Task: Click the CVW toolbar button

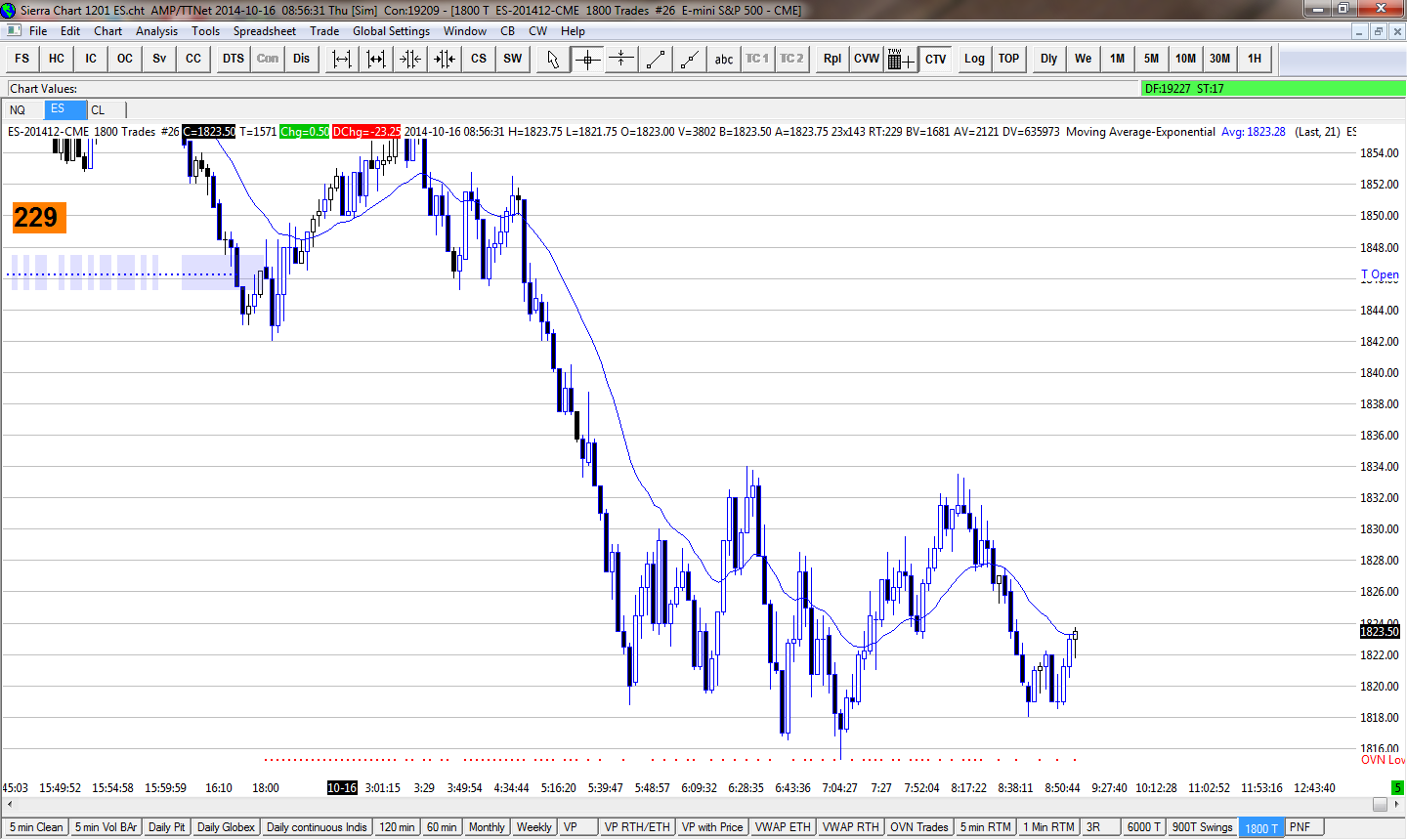Action: [867, 59]
